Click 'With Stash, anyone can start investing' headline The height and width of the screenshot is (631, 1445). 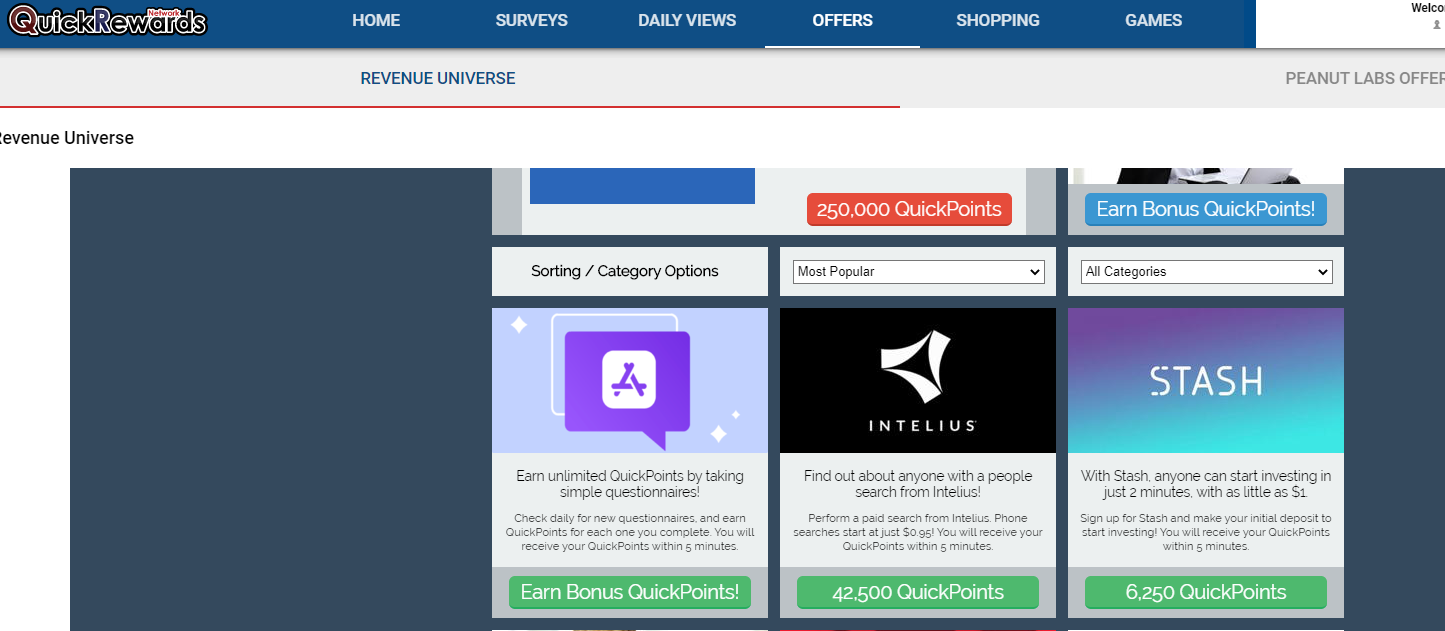[x=1206, y=484]
